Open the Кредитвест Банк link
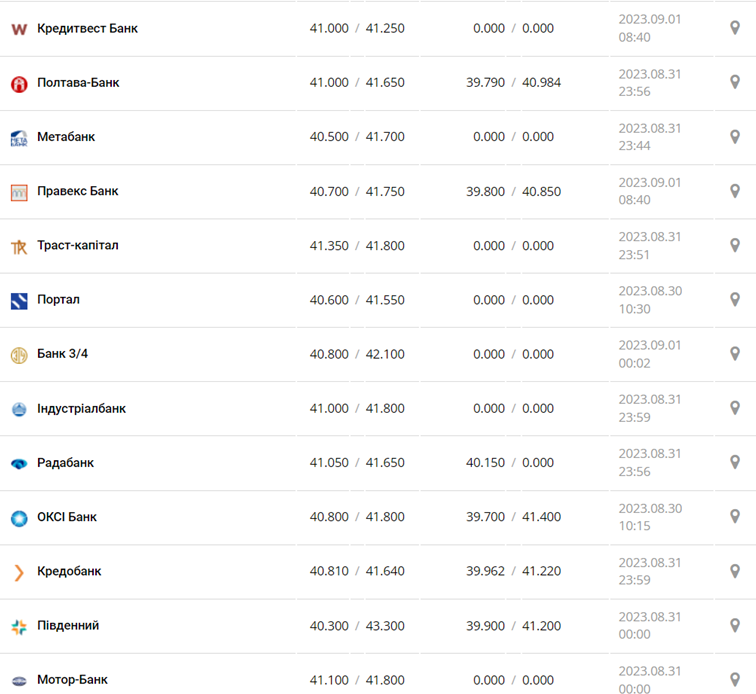 pyautogui.click(x=87, y=28)
